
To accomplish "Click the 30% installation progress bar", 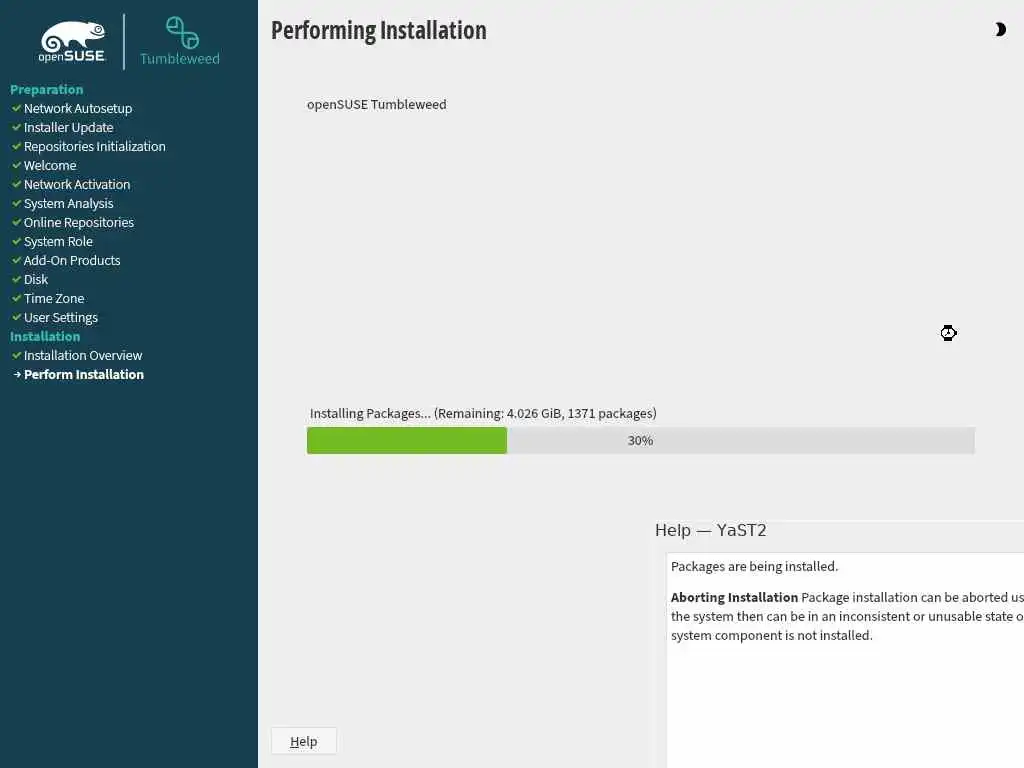I will tap(641, 441).
